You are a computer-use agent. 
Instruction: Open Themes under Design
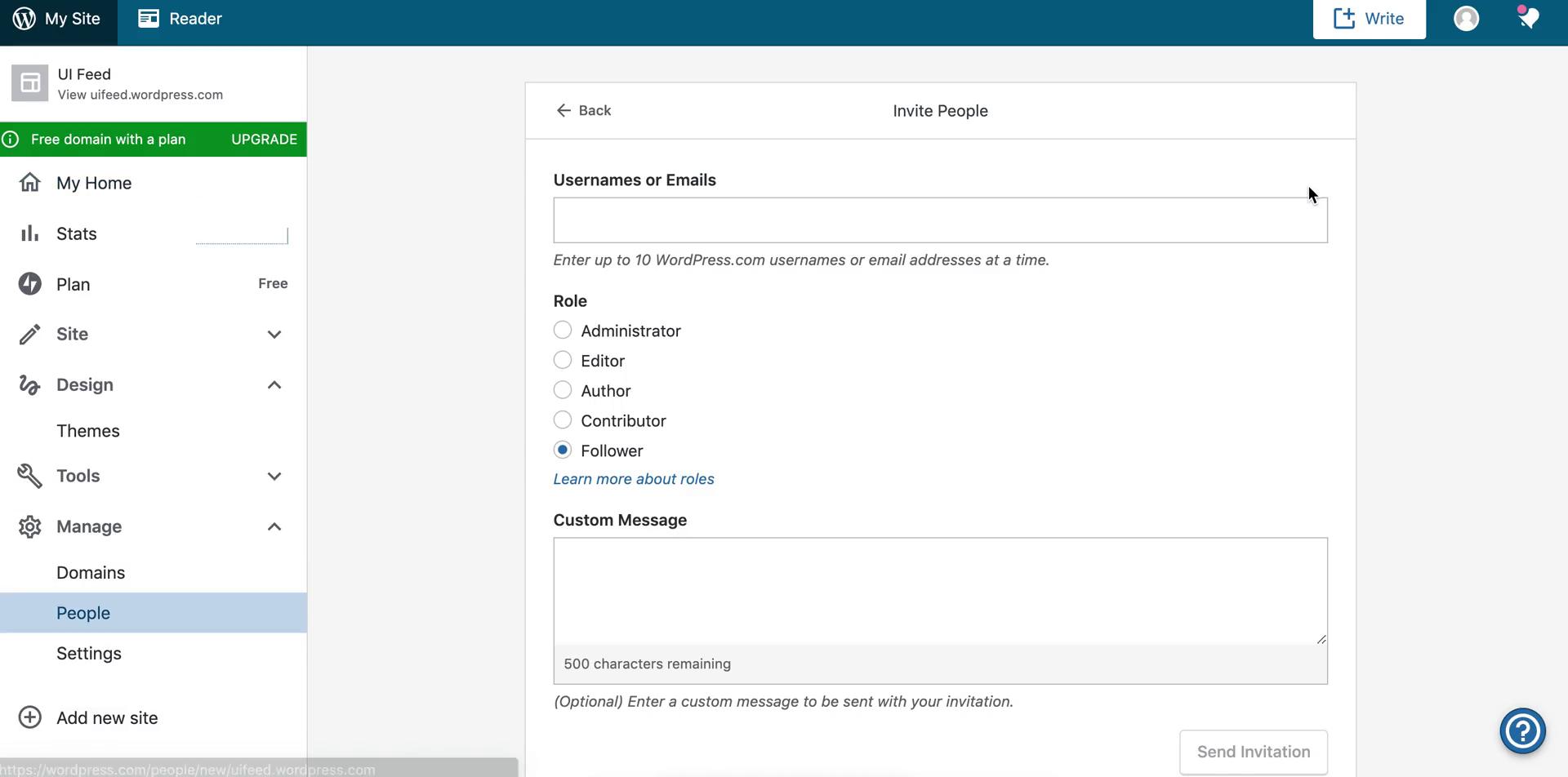click(x=88, y=430)
